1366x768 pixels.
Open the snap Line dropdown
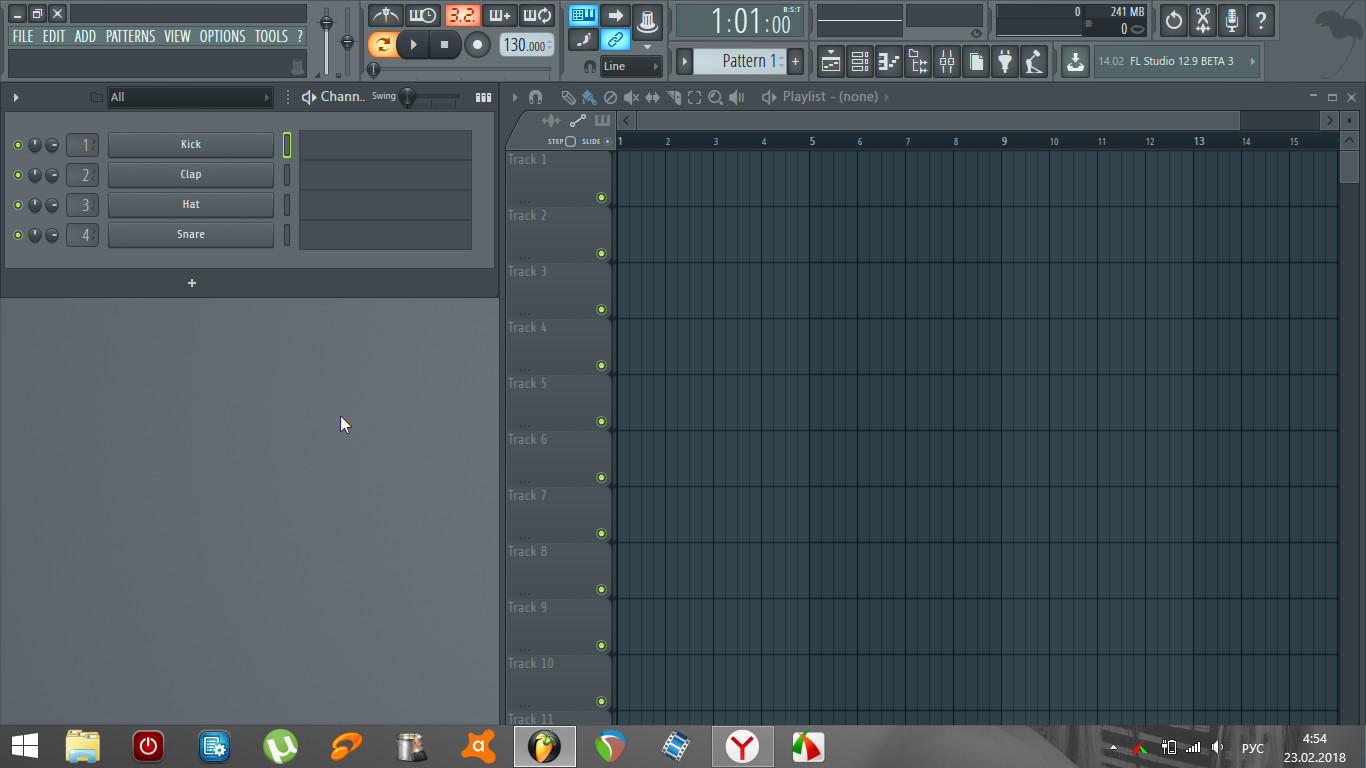[631, 66]
